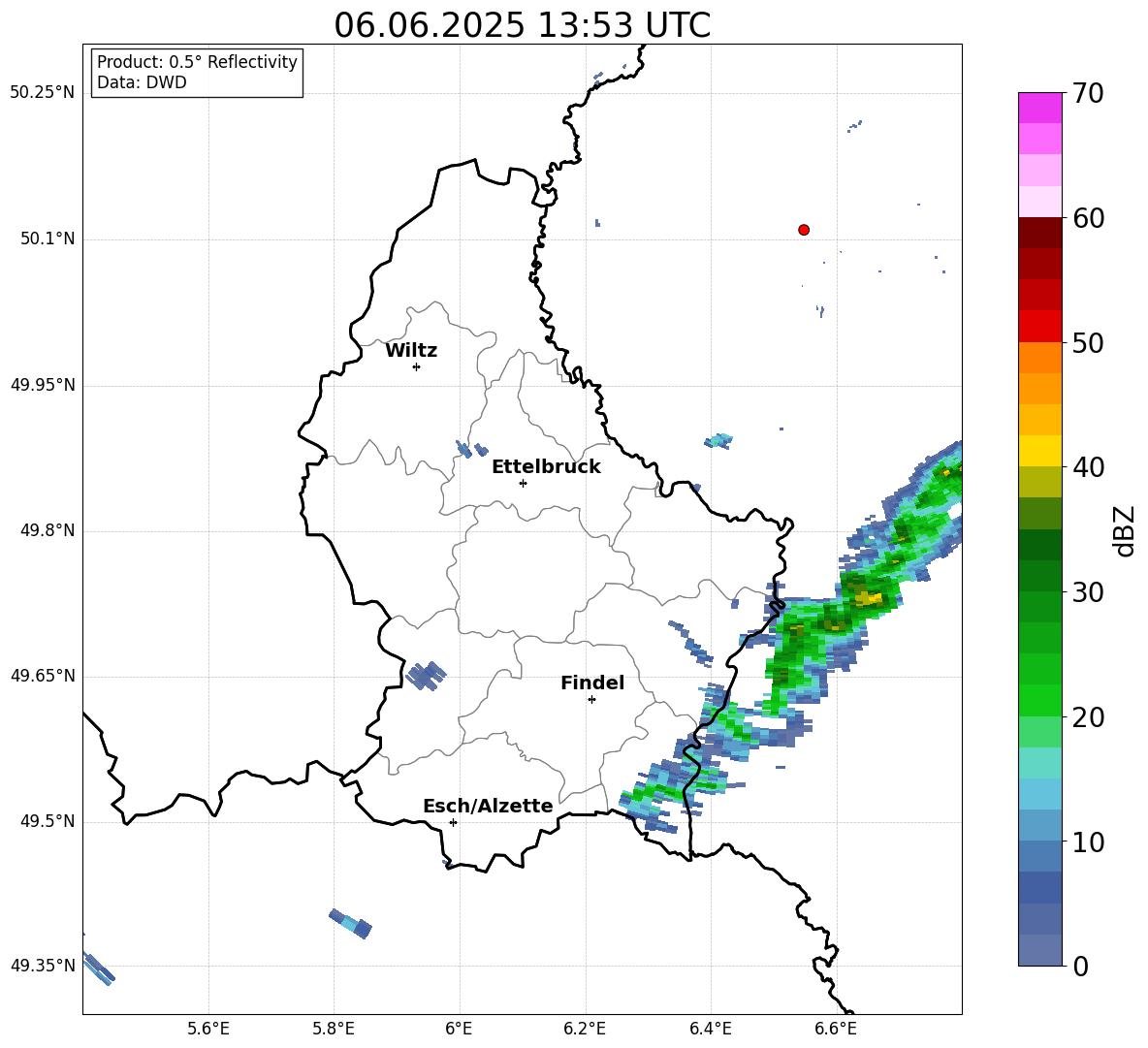
Task: Click the blue radar echo southwest near 5.8°E
Action: tap(351, 924)
